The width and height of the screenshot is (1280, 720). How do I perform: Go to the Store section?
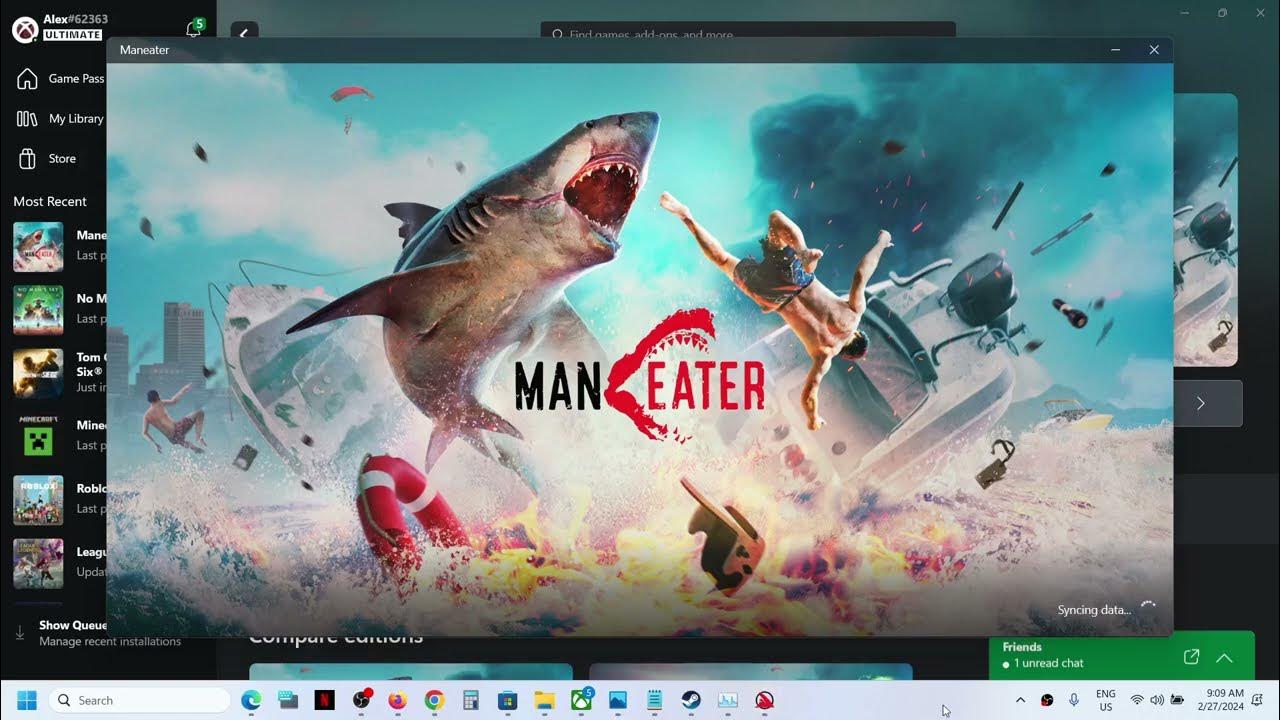[47, 159]
